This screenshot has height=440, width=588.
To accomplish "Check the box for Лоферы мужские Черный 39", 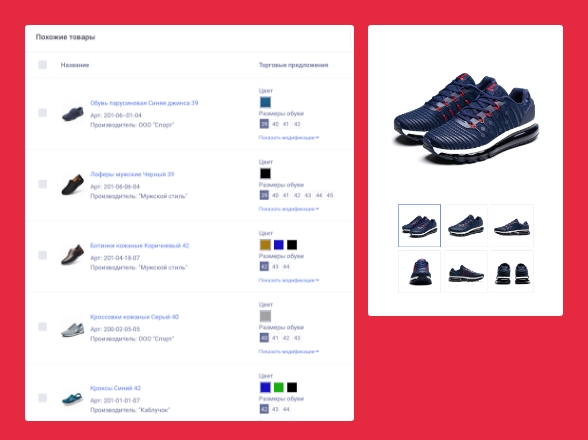I will pyautogui.click(x=42, y=184).
